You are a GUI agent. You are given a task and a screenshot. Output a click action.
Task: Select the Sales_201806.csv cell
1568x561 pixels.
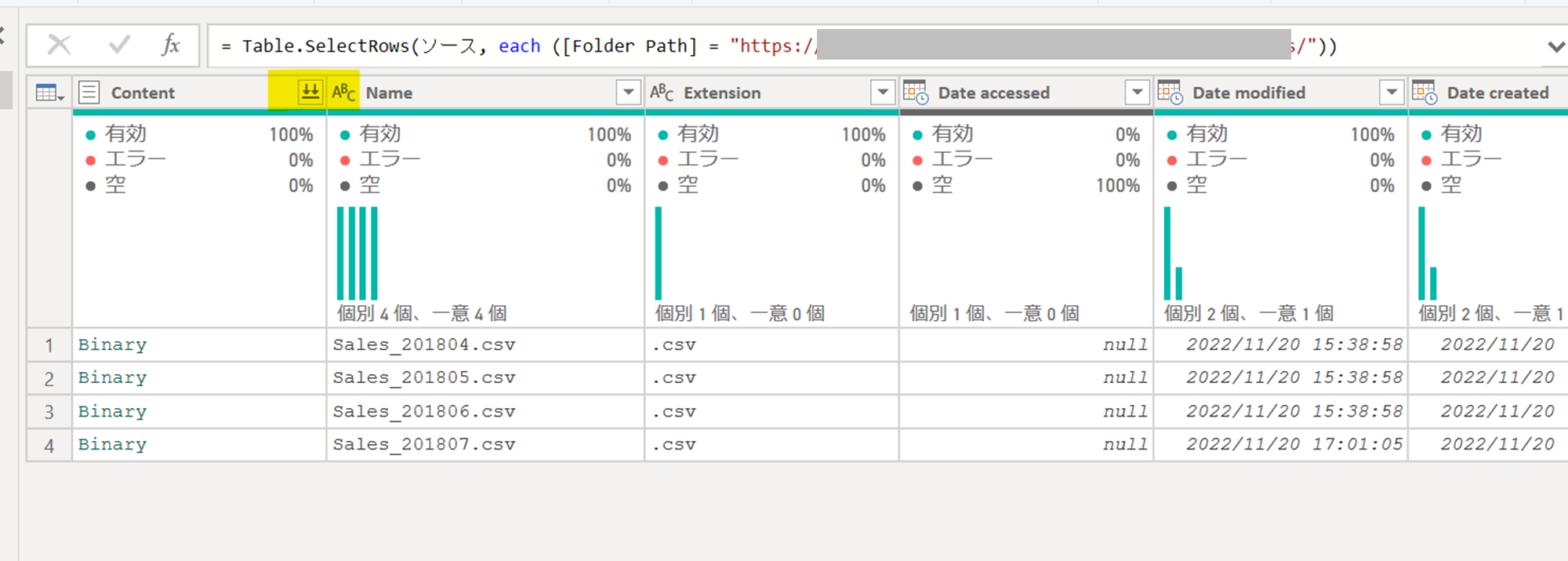tap(486, 411)
